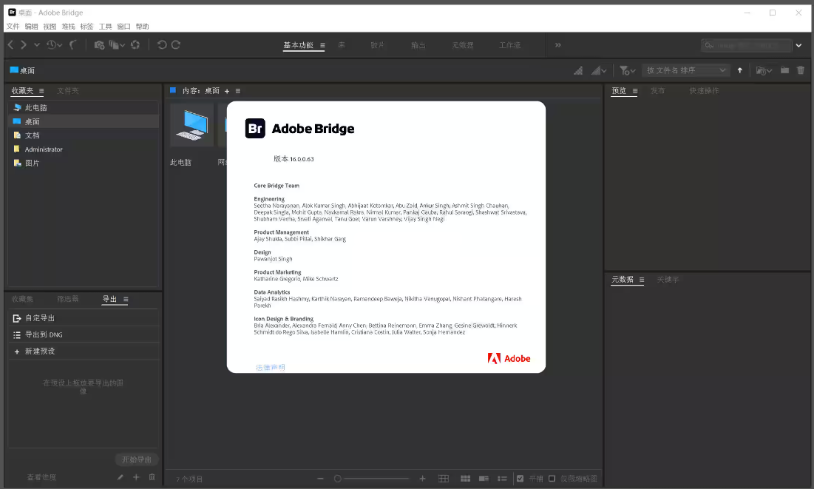Viewport: 814px width, 489px height.
Task: Open the 标签 menu
Action: point(87,26)
